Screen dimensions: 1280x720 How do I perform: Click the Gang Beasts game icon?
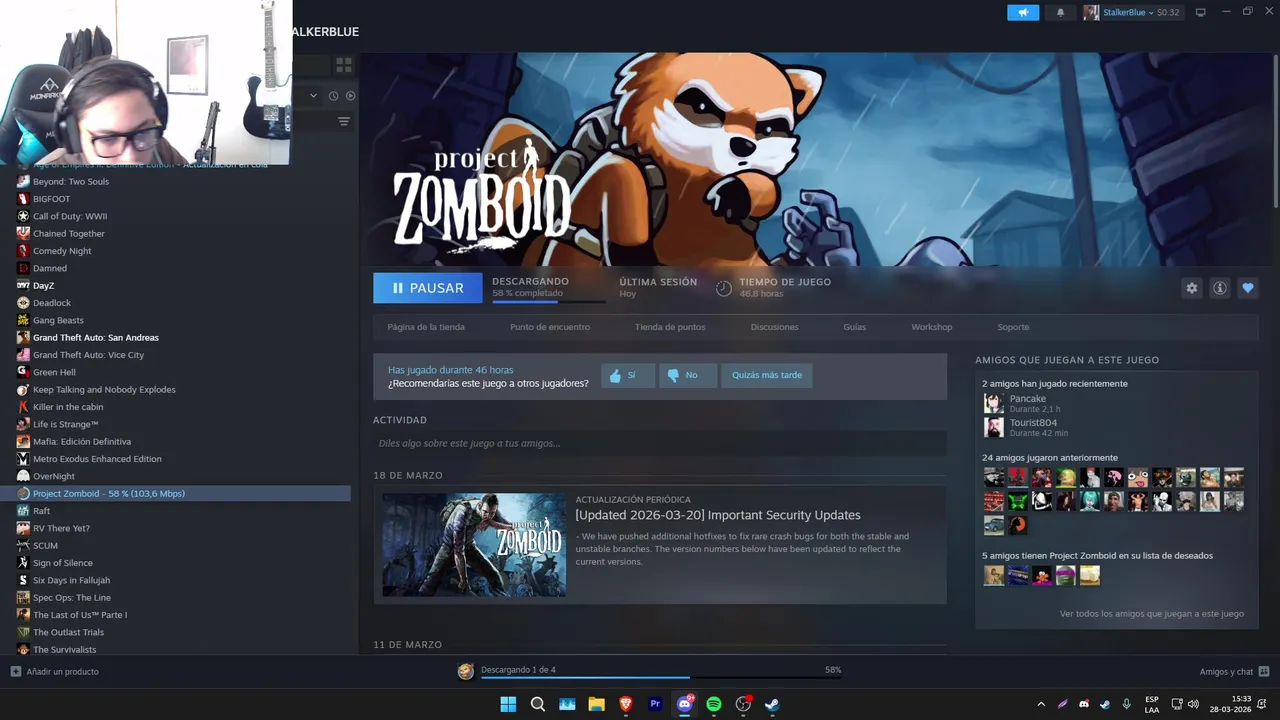24,320
